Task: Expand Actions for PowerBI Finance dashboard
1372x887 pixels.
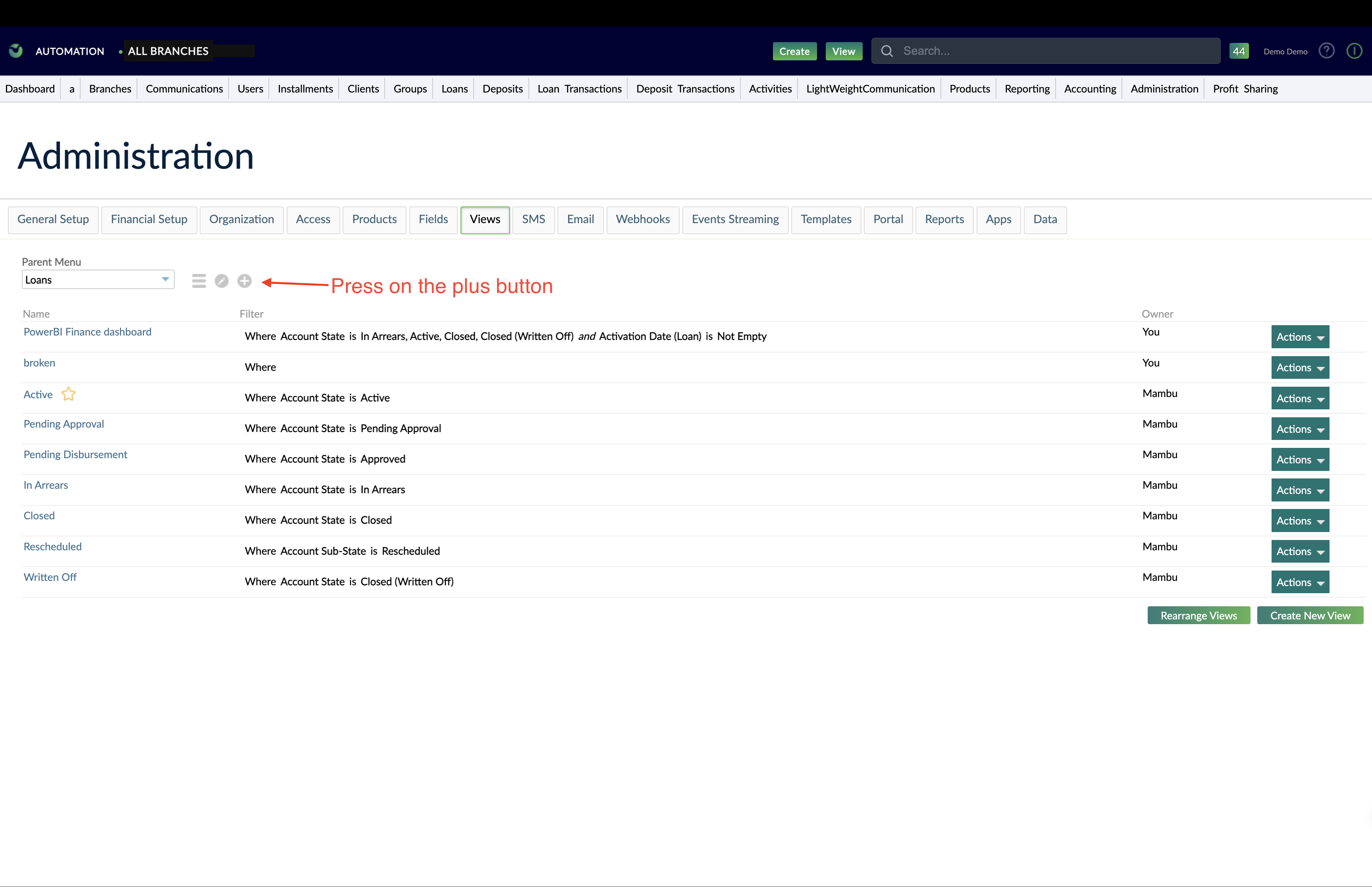Action: click(1299, 336)
